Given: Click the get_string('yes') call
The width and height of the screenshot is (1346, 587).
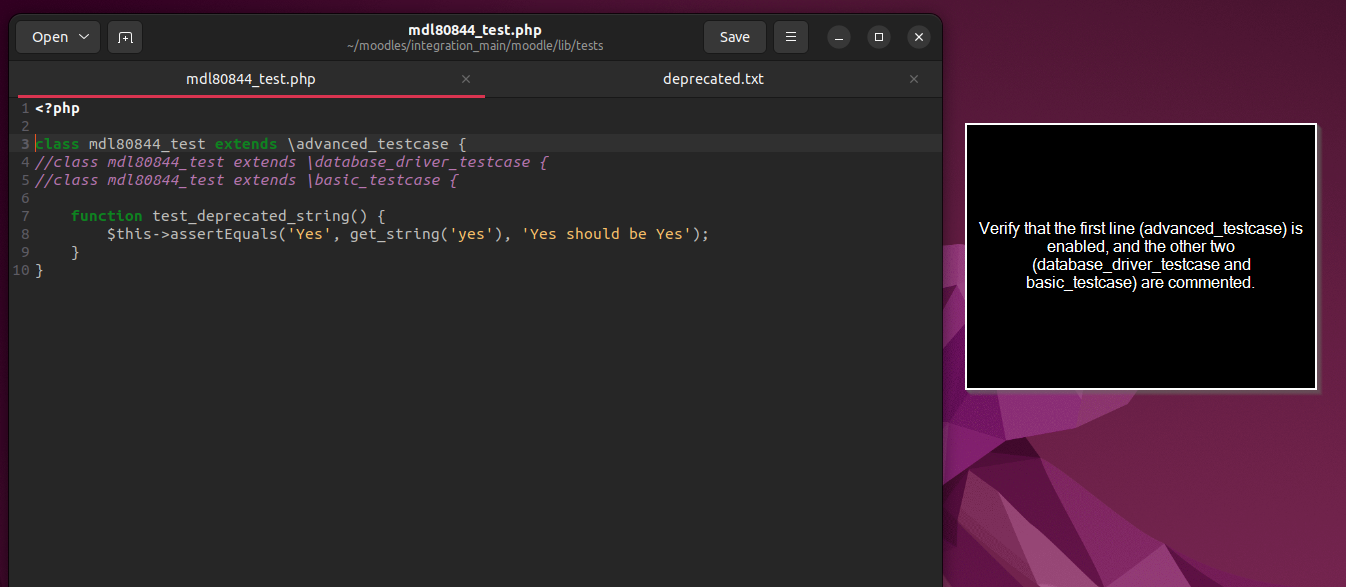Looking at the screenshot, I should coord(427,234).
